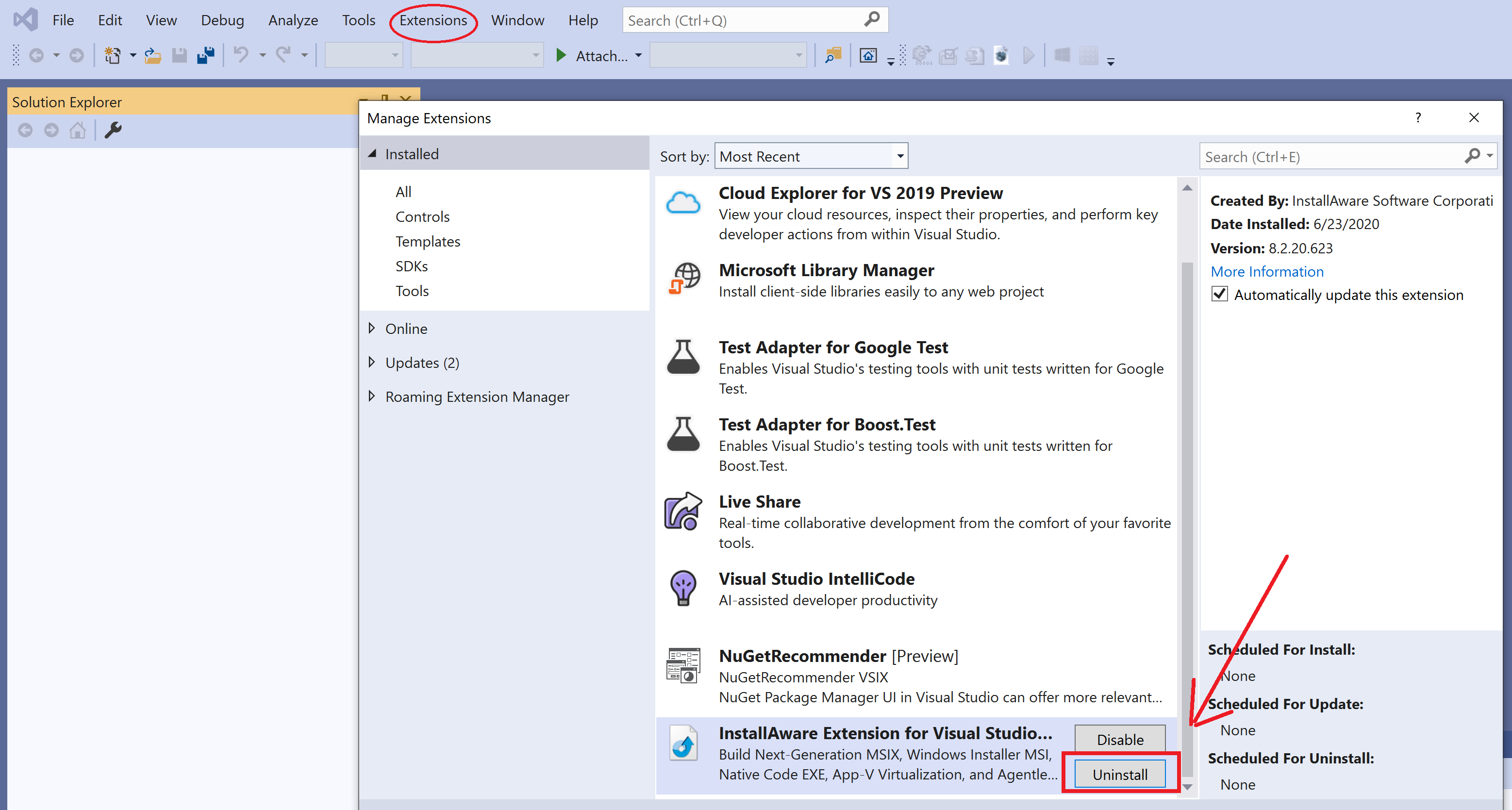Click the Find in Files toolbar icon
The width and height of the screenshot is (1512, 810).
pyautogui.click(x=833, y=56)
